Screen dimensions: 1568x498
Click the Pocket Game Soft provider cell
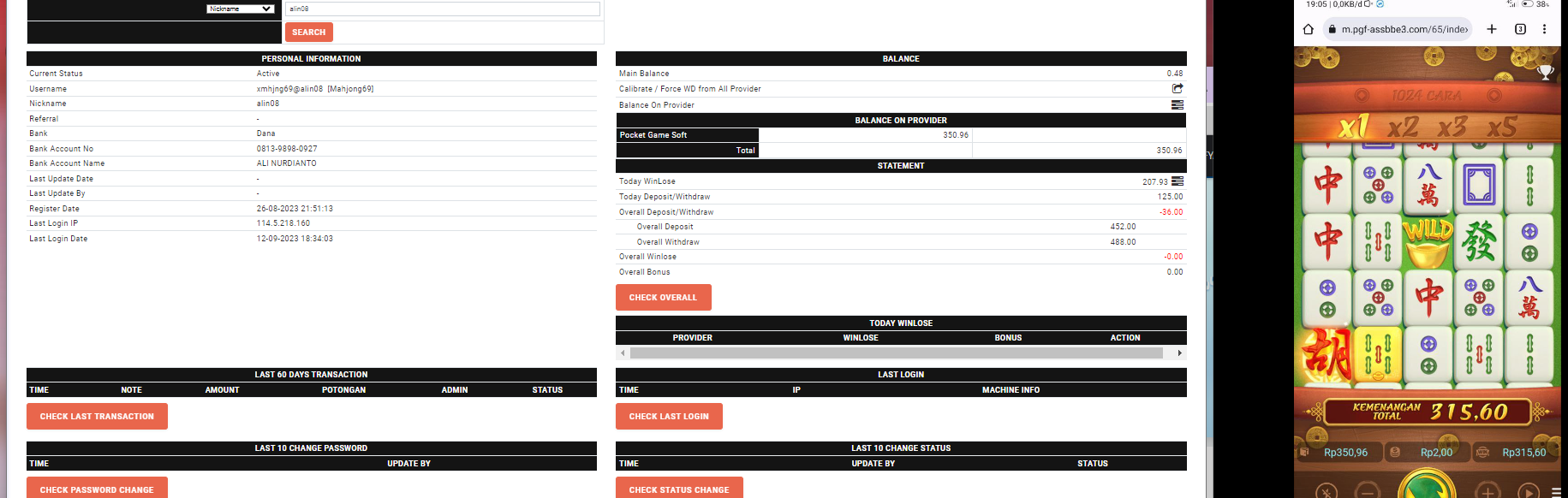click(x=688, y=135)
